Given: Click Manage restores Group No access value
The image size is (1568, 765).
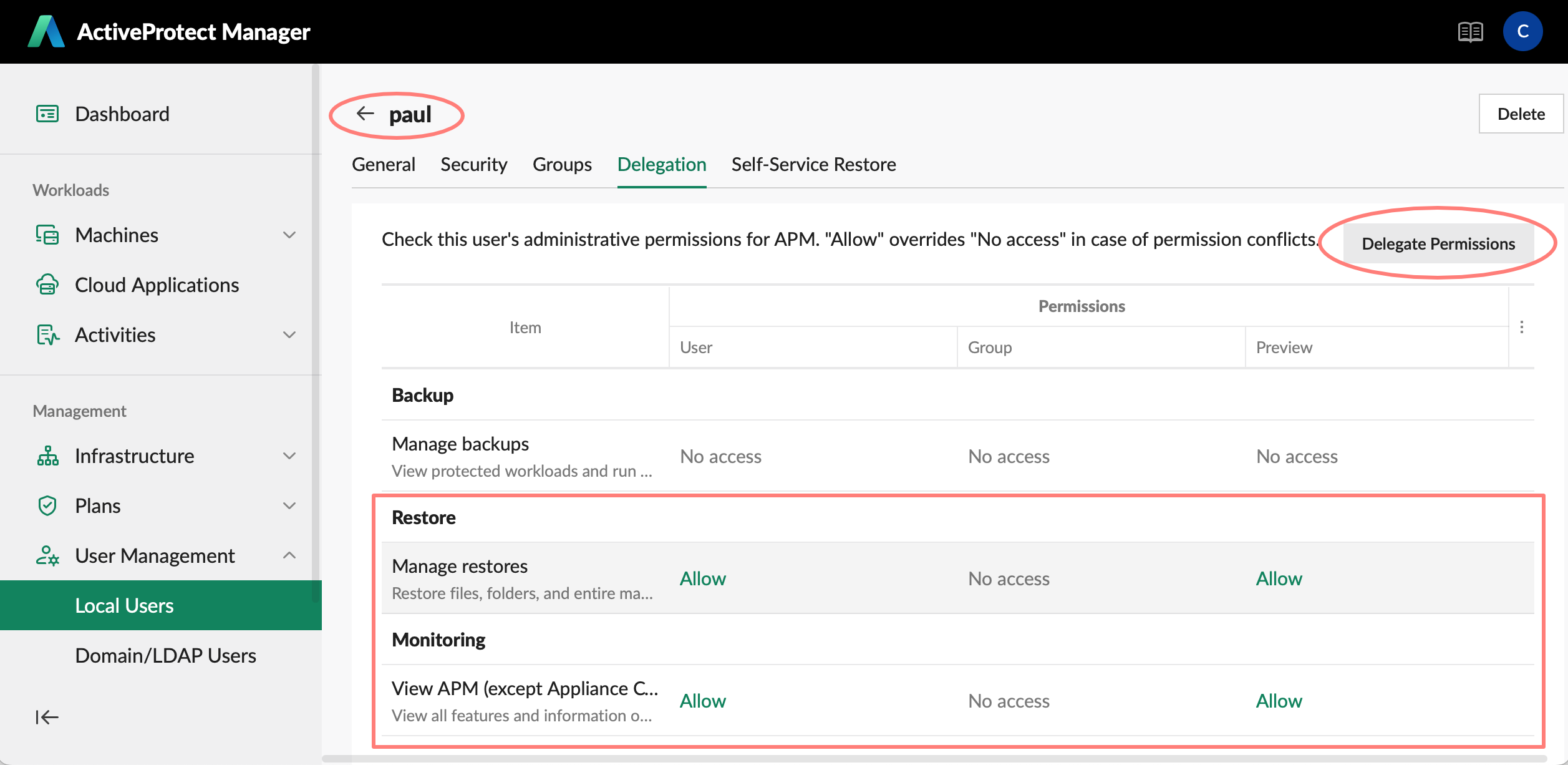Looking at the screenshot, I should click(x=1009, y=578).
